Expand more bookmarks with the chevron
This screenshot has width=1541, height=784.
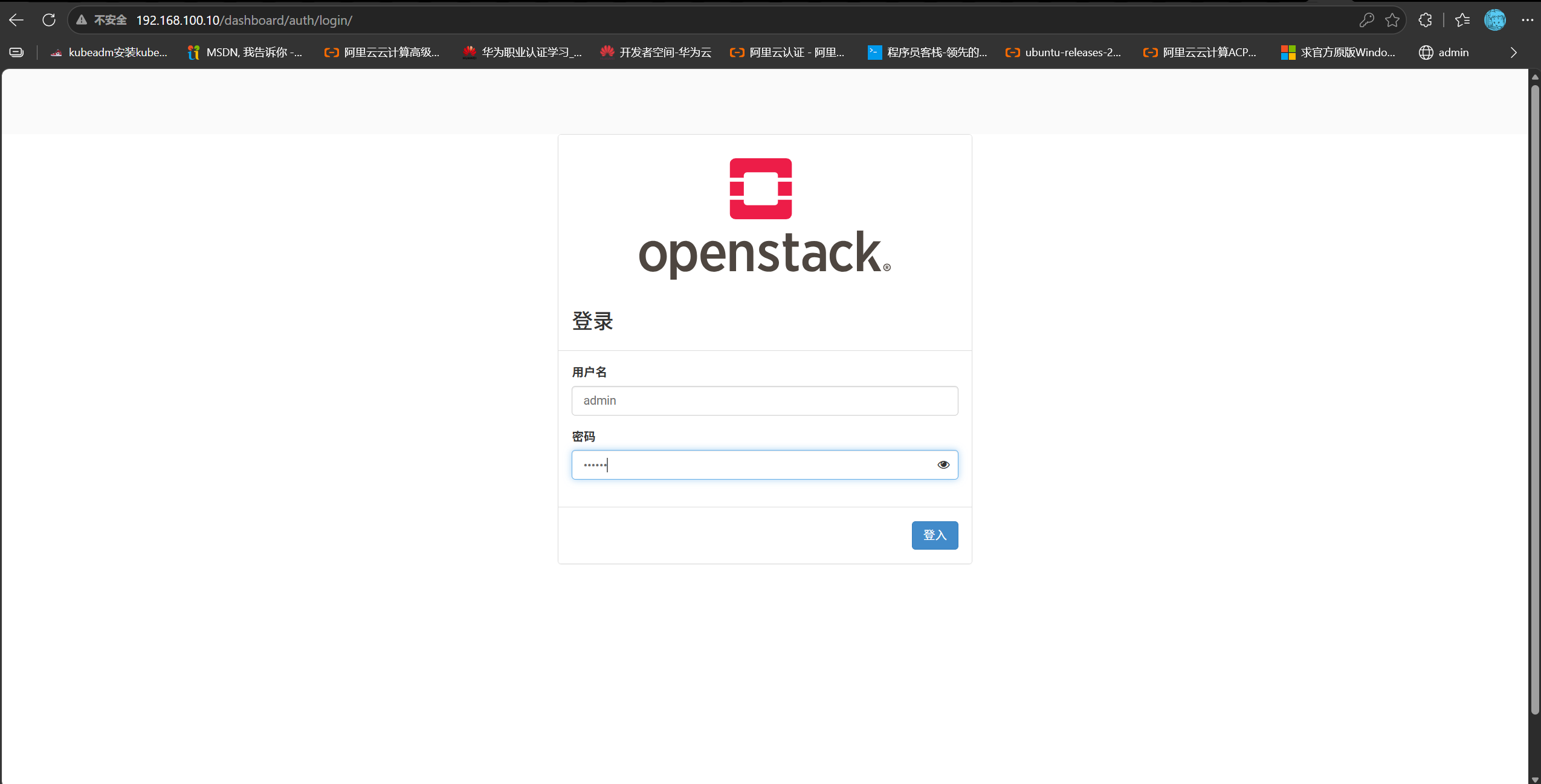point(1513,53)
